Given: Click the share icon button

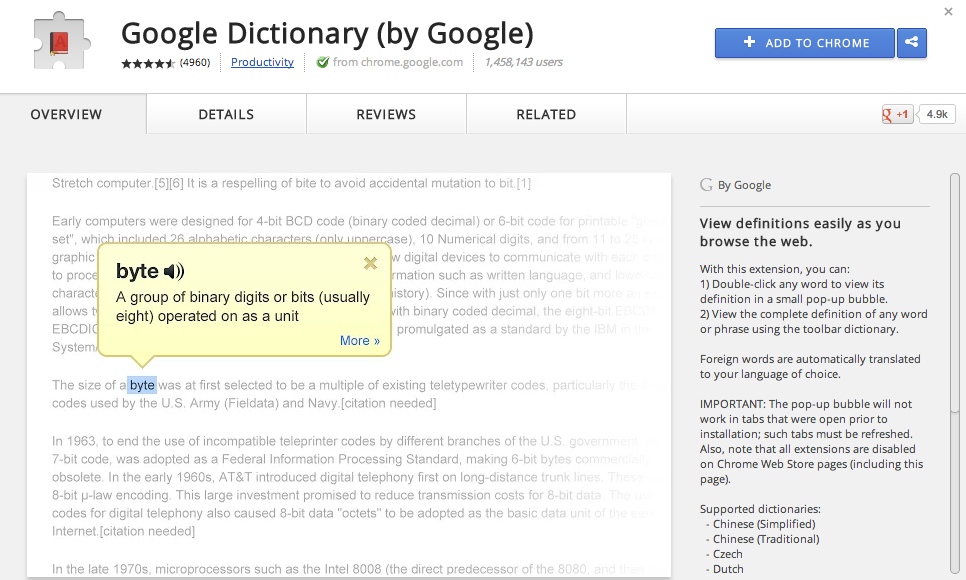Looking at the screenshot, I should pos(912,43).
